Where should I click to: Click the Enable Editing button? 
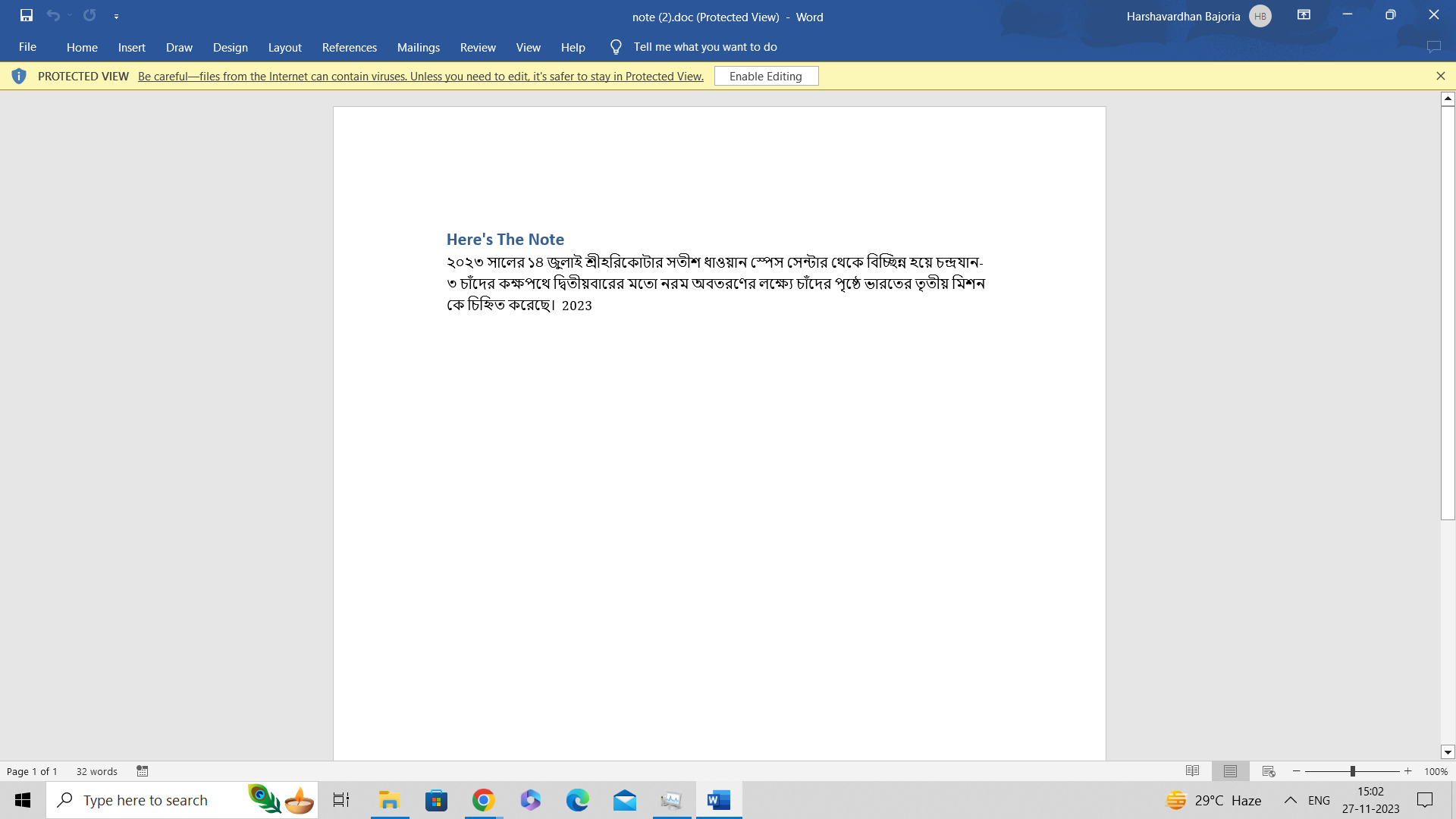tap(766, 76)
